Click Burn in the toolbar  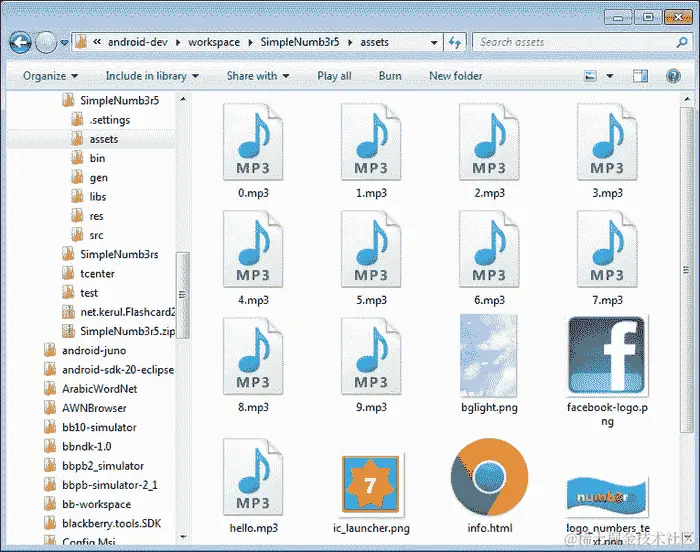point(390,76)
